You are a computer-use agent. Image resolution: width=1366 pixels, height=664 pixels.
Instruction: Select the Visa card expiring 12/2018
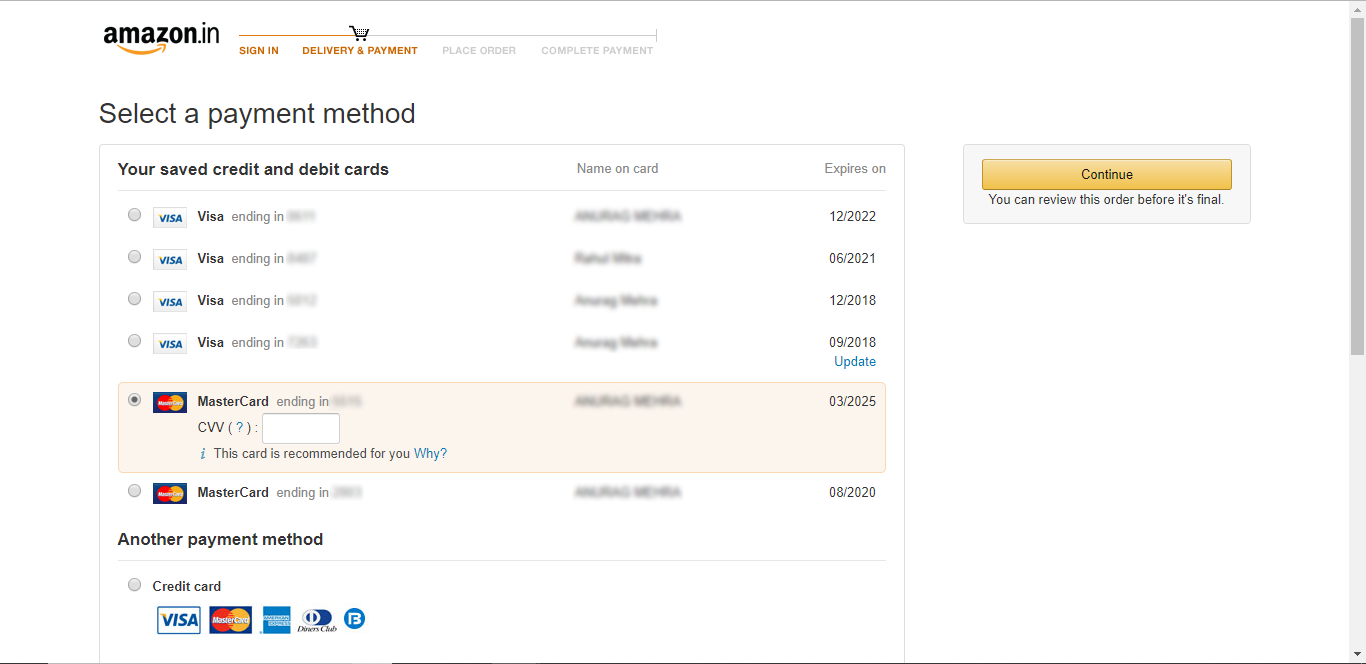(134, 299)
